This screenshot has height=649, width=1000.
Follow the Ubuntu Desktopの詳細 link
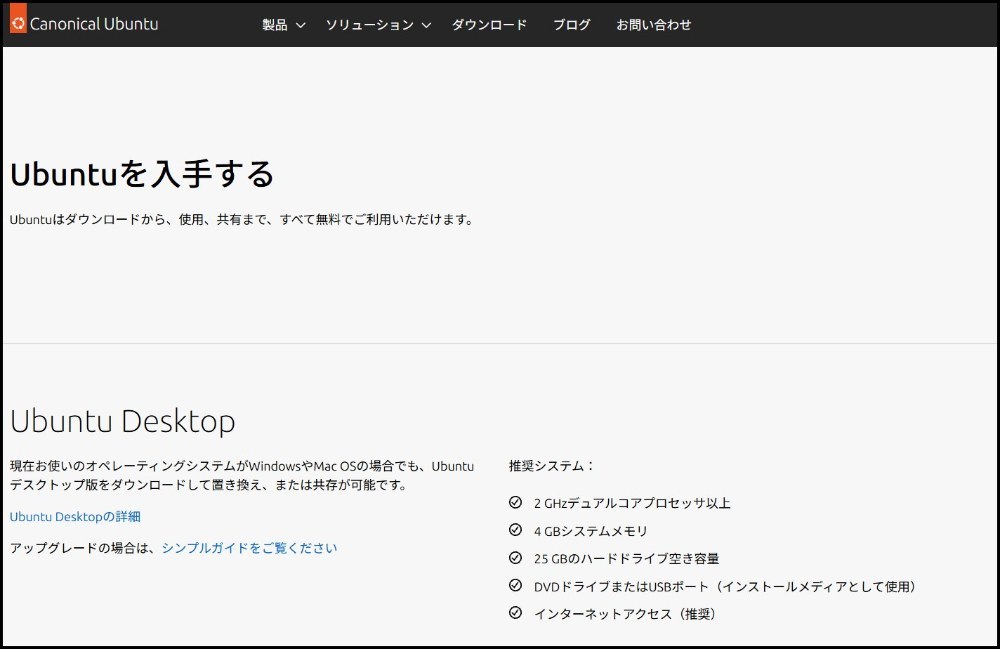pos(75,516)
